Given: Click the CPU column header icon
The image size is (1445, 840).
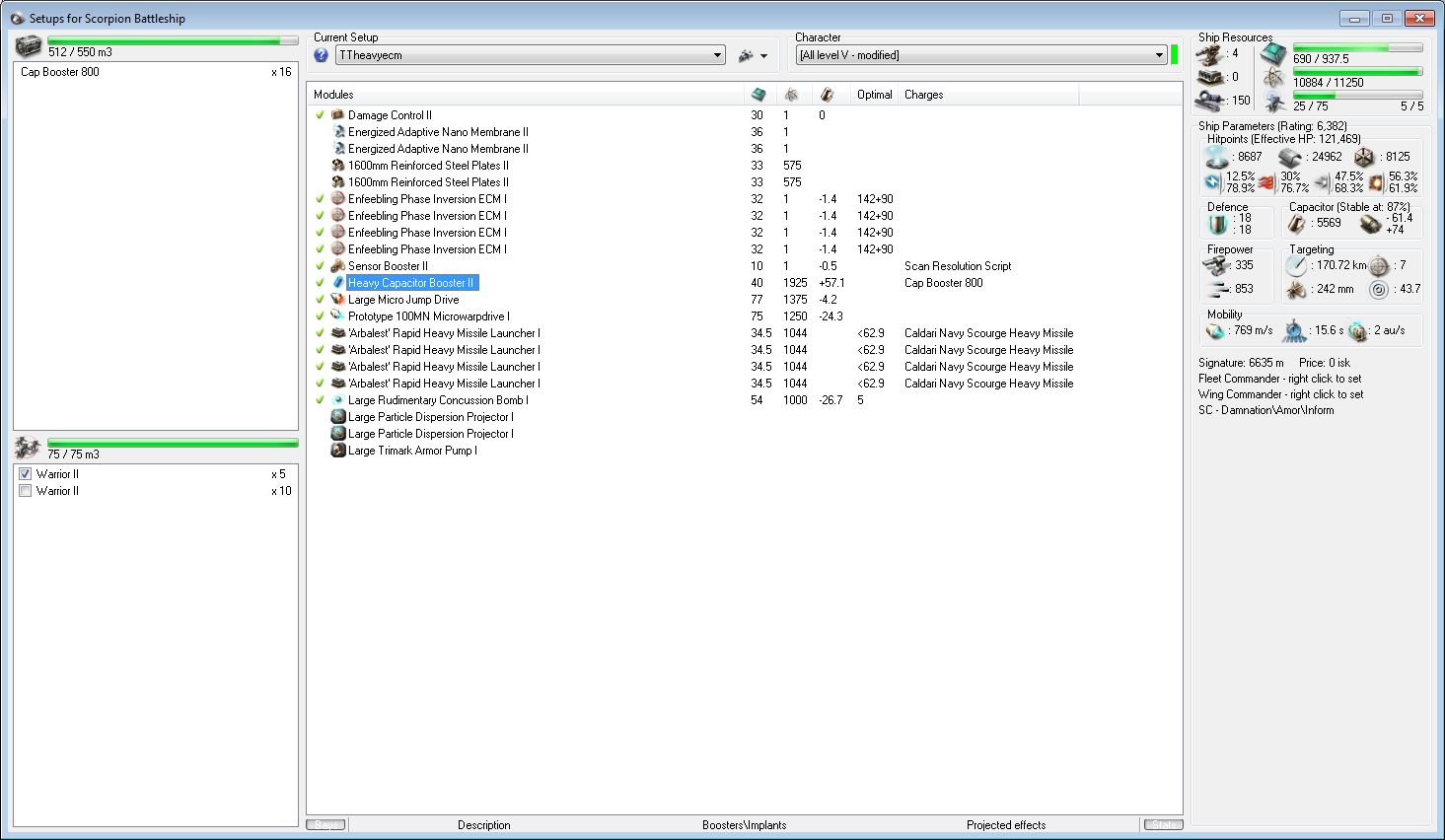Looking at the screenshot, I should (759, 95).
